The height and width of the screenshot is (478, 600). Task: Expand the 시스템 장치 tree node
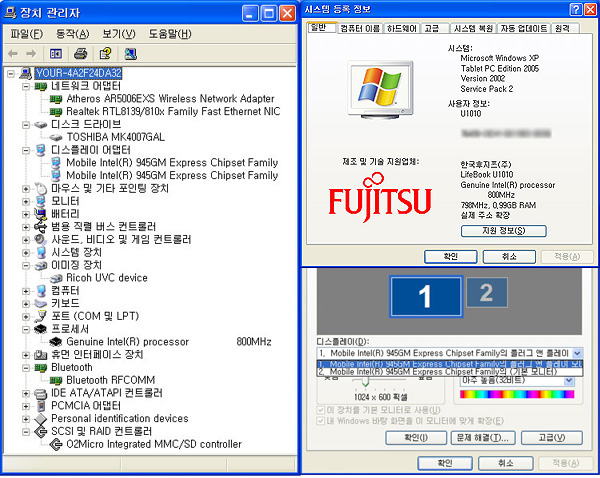[x=26, y=253]
